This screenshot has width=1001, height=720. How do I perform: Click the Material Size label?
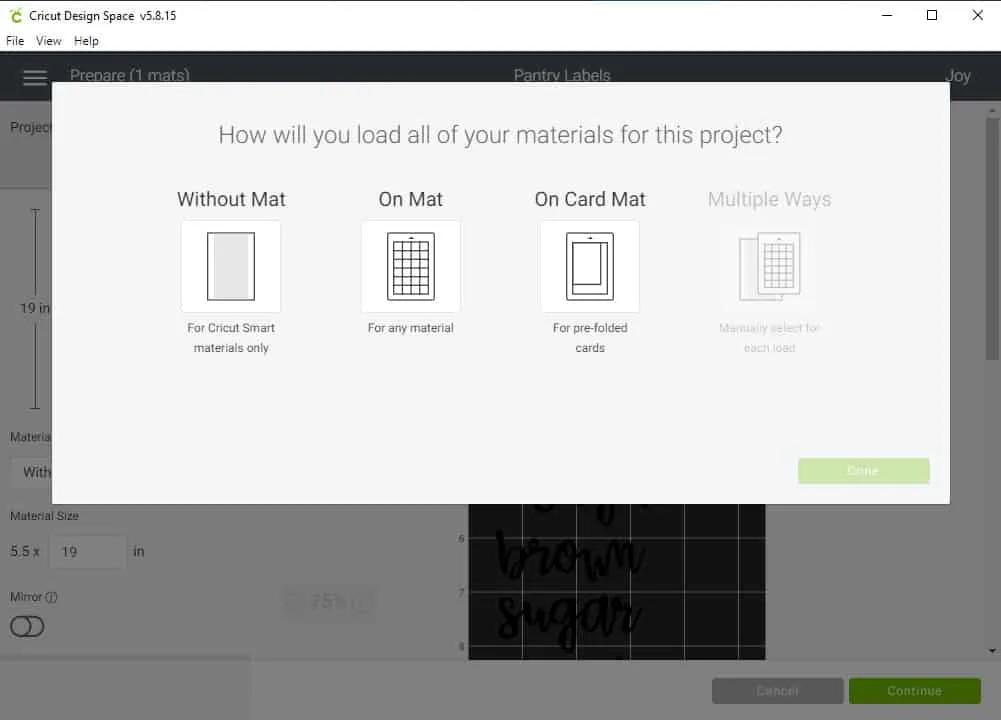(x=44, y=516)
